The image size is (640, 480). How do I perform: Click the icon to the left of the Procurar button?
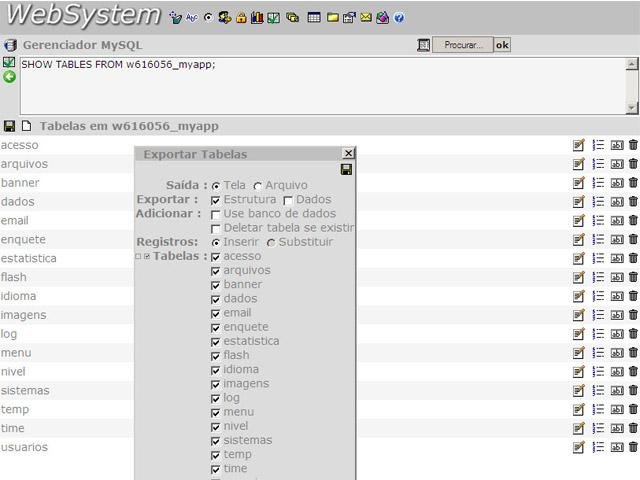point(424,45)
